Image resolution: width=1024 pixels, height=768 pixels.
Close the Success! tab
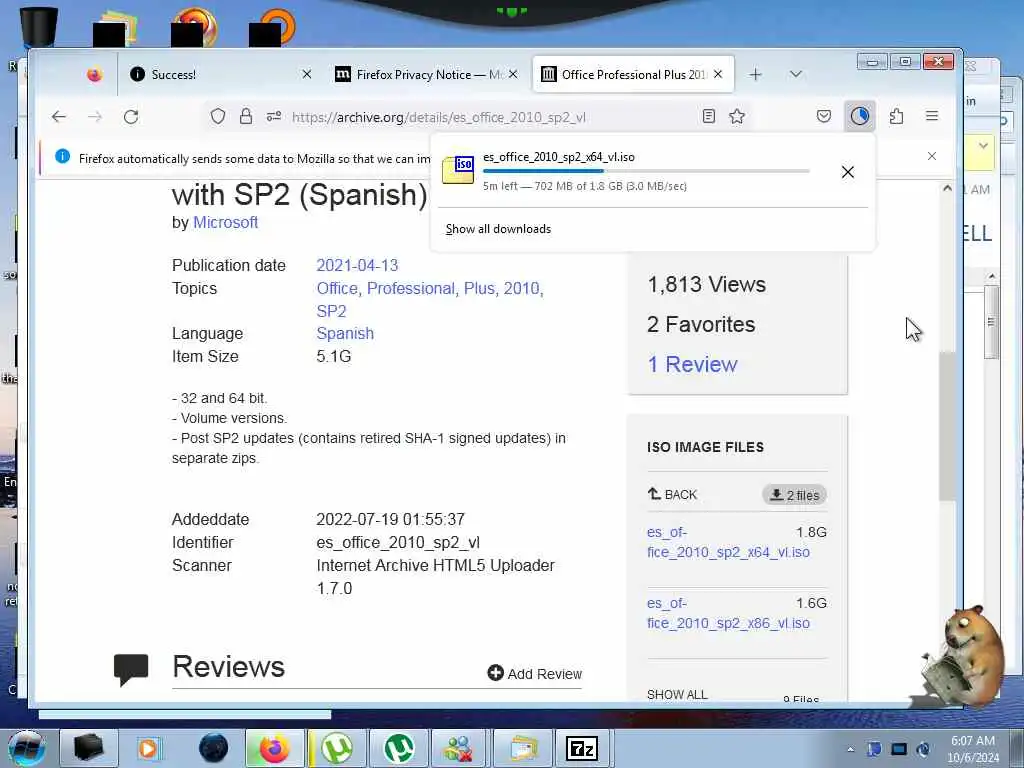point(306,74)
